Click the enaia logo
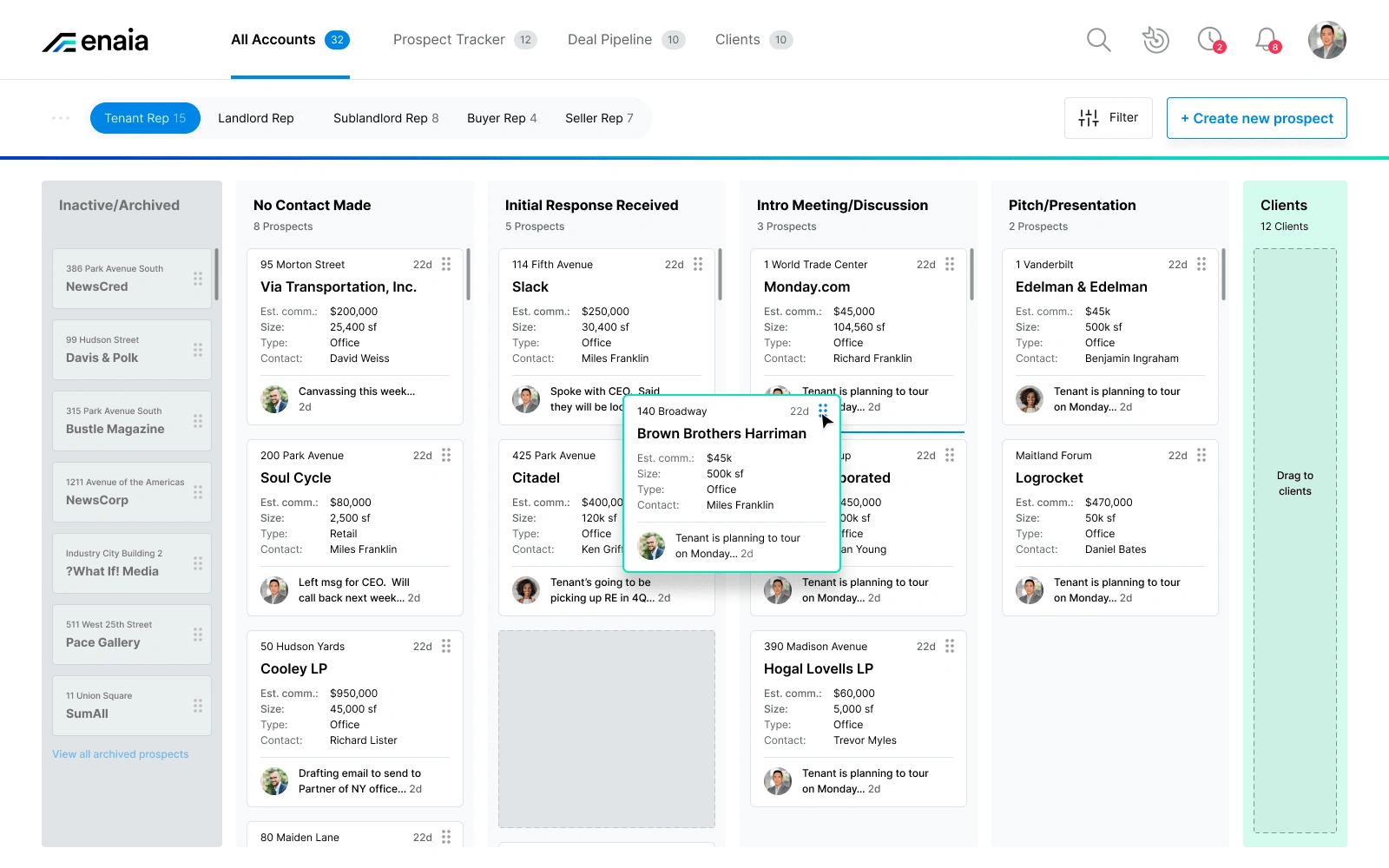Viewport: 1389px width, 868px height. point(95,41)
